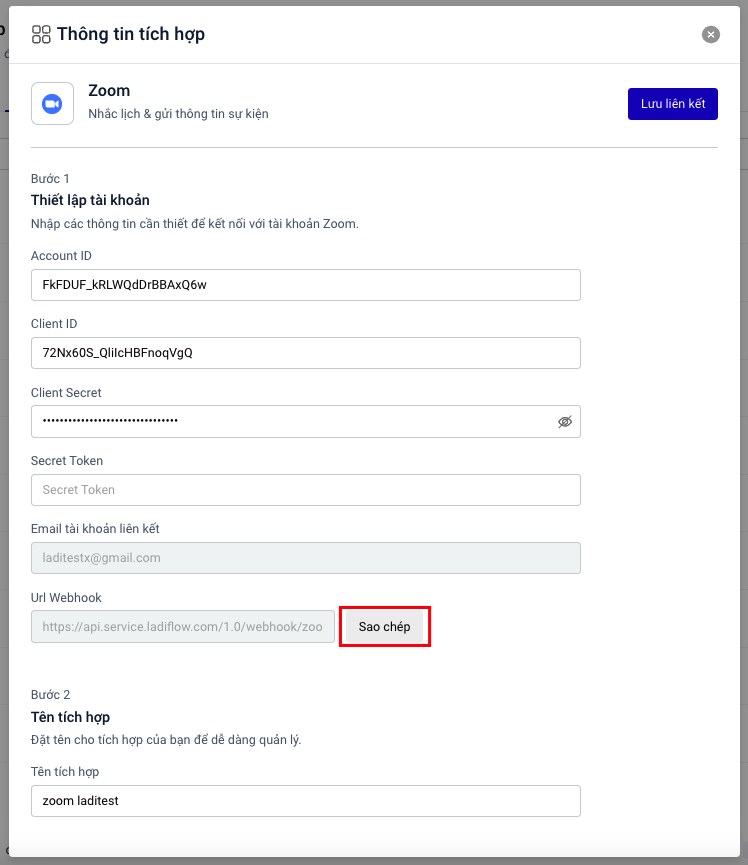Click the Thiết lập tài khoản heading
This screenshot has width=748, height=865.
coord(90,200)
